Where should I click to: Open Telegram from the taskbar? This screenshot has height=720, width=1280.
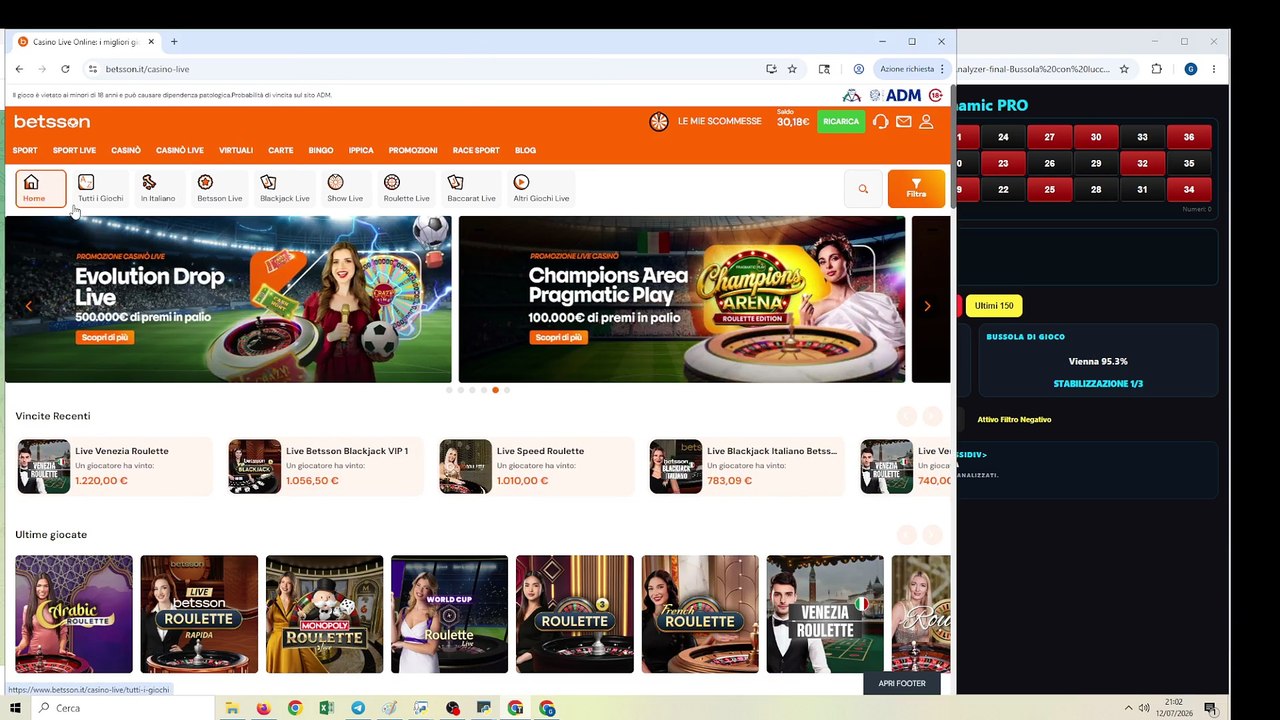[358, 708]
